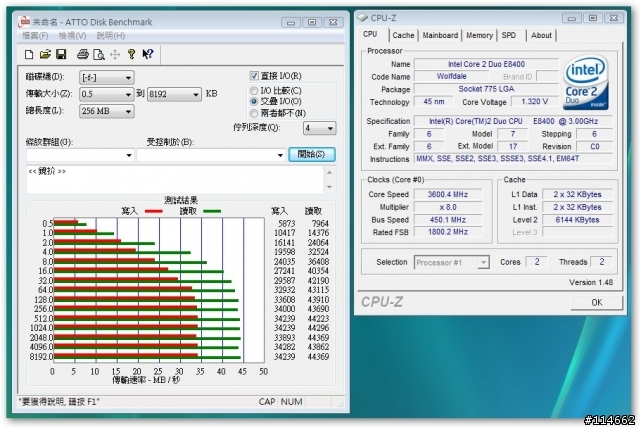Click the 0.5 row write value 5873

coord(287,223)
